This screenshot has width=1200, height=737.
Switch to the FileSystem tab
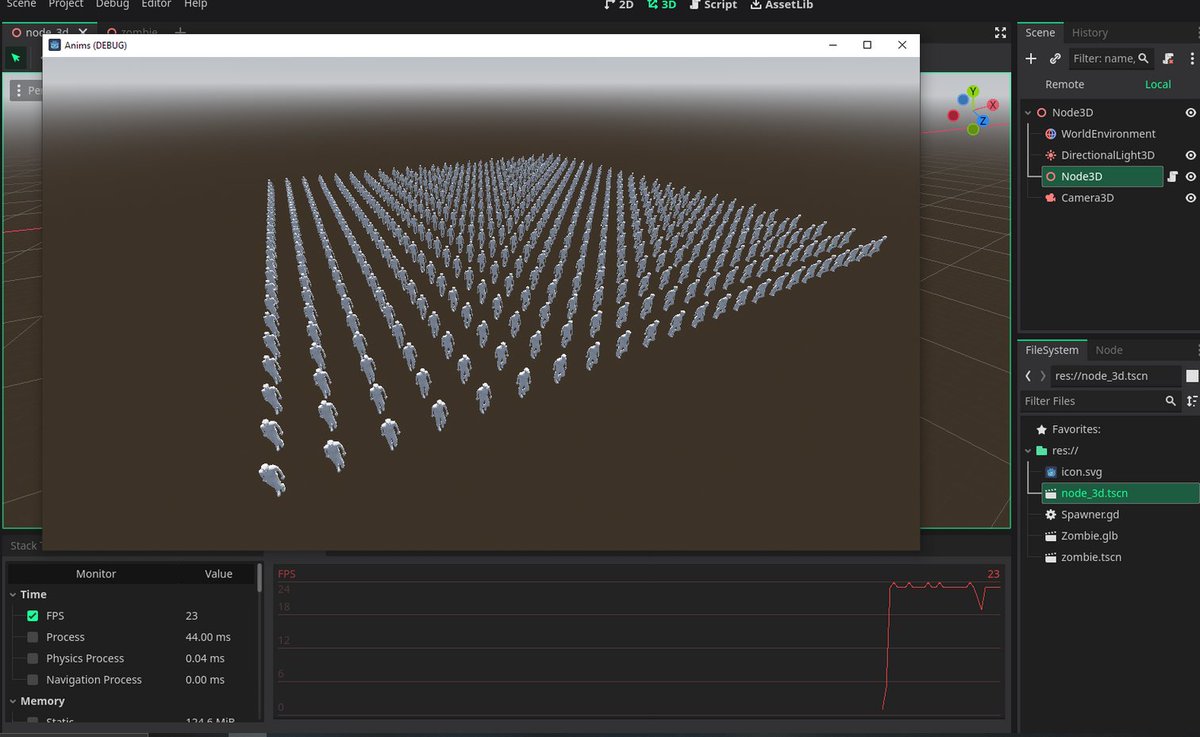(x=1053, y=350)
